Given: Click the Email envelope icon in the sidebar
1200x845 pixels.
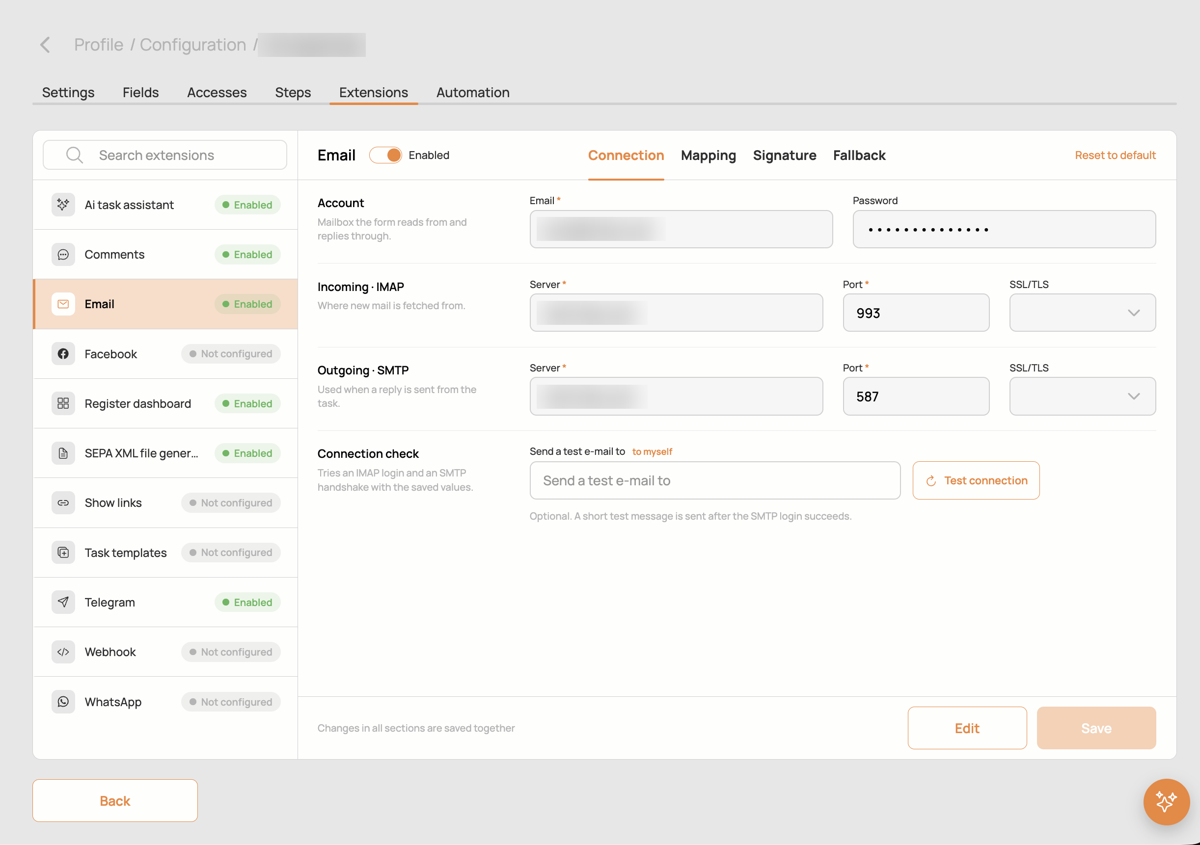Looking at the screenshot, I should pyautogui.click(x=63, y=304).
